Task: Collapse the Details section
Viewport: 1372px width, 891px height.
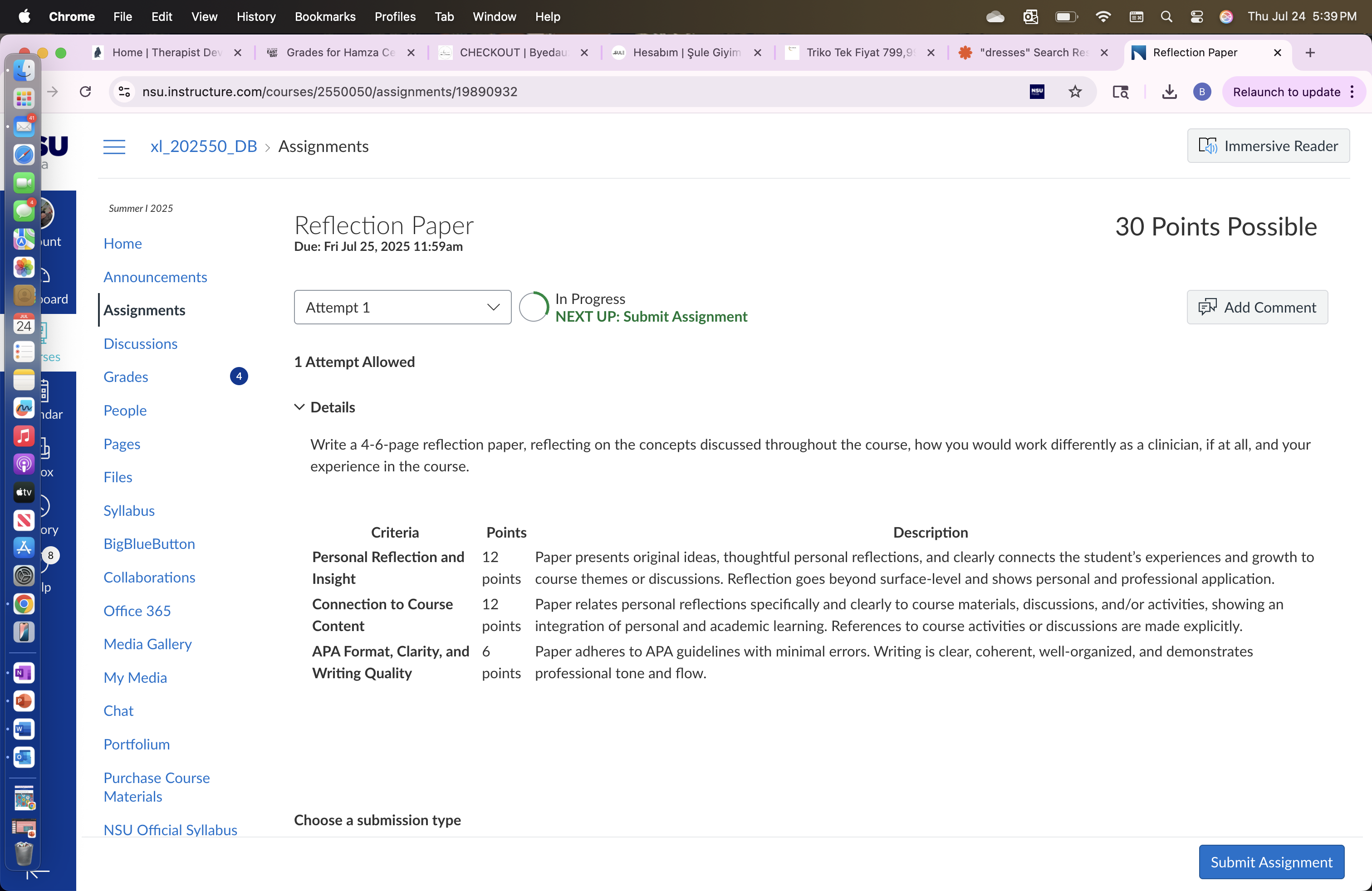Action: [x=324, y=407]
